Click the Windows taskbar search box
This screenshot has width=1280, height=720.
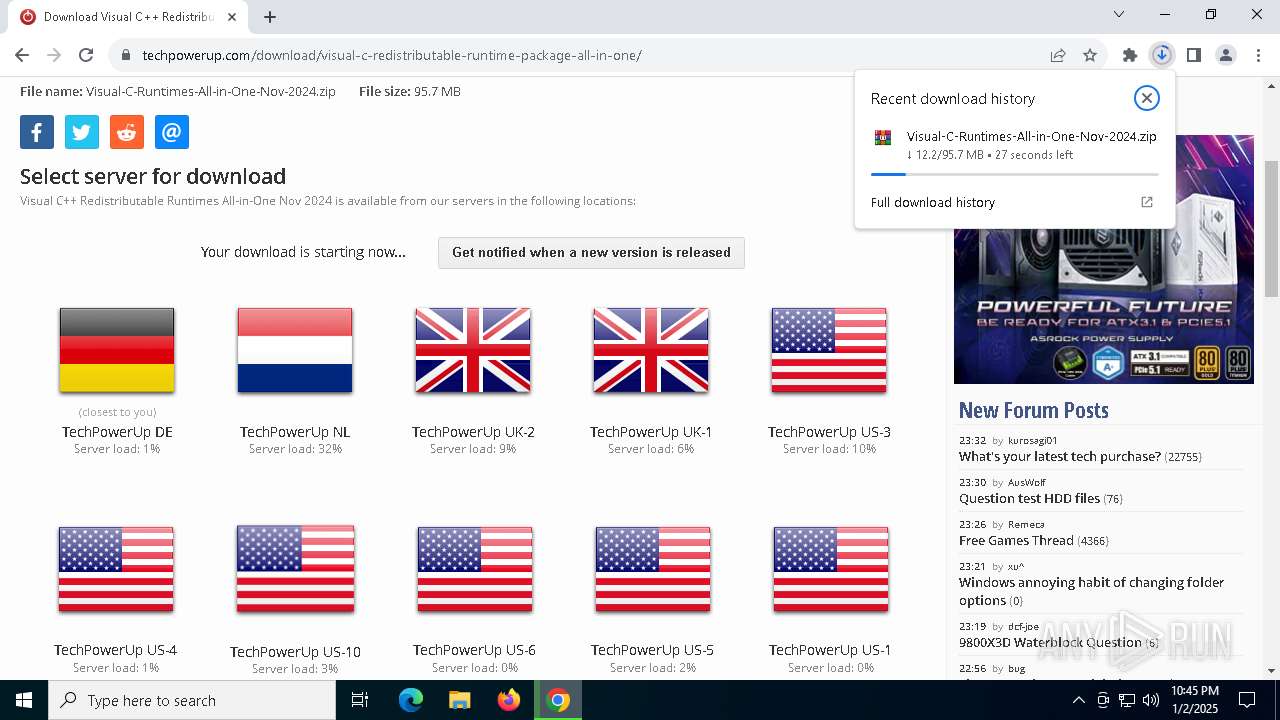click(192, 700)
